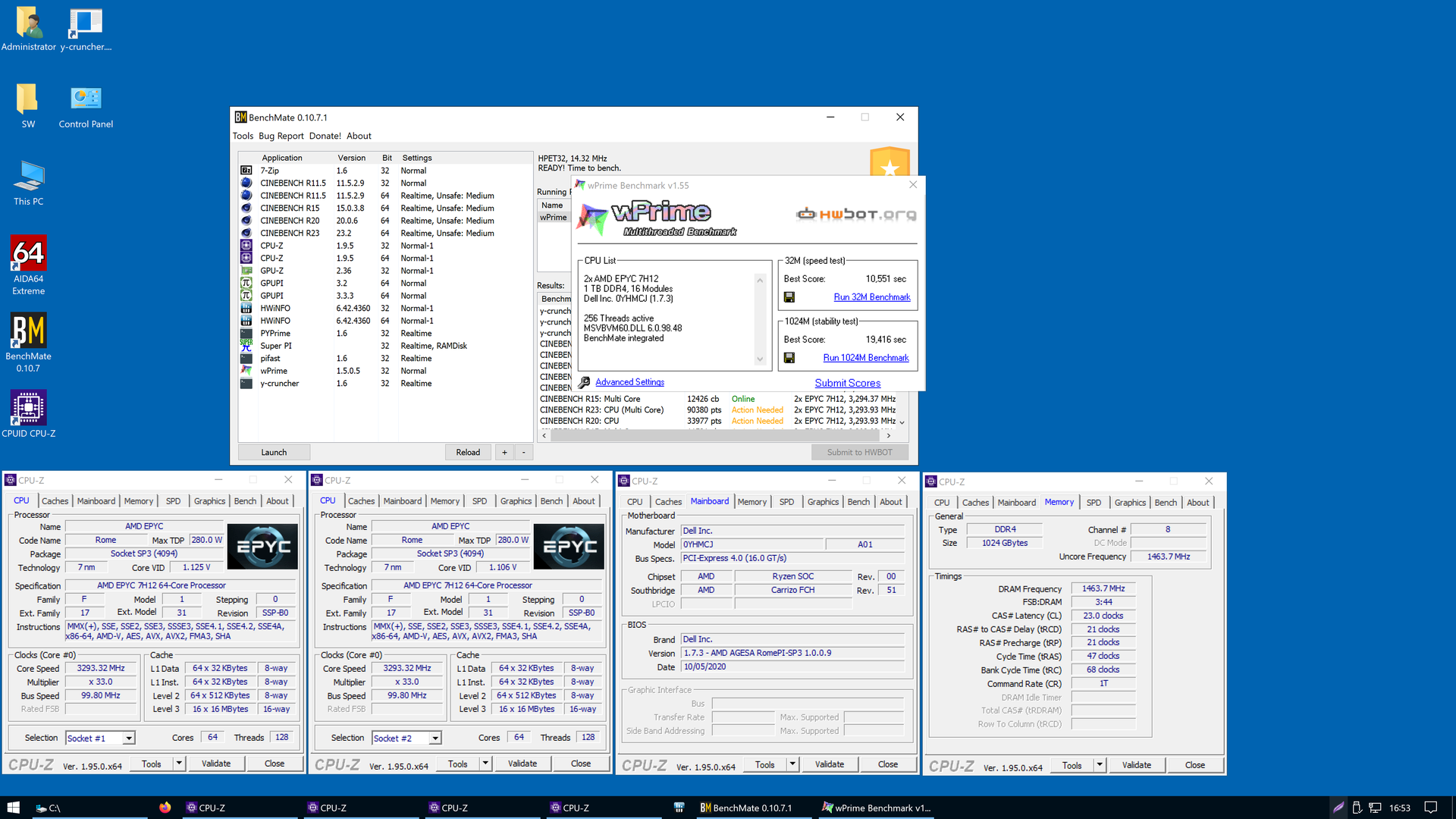Open Socket #1 selection dropdown in CPU-Z

click(x=129, y=738)
